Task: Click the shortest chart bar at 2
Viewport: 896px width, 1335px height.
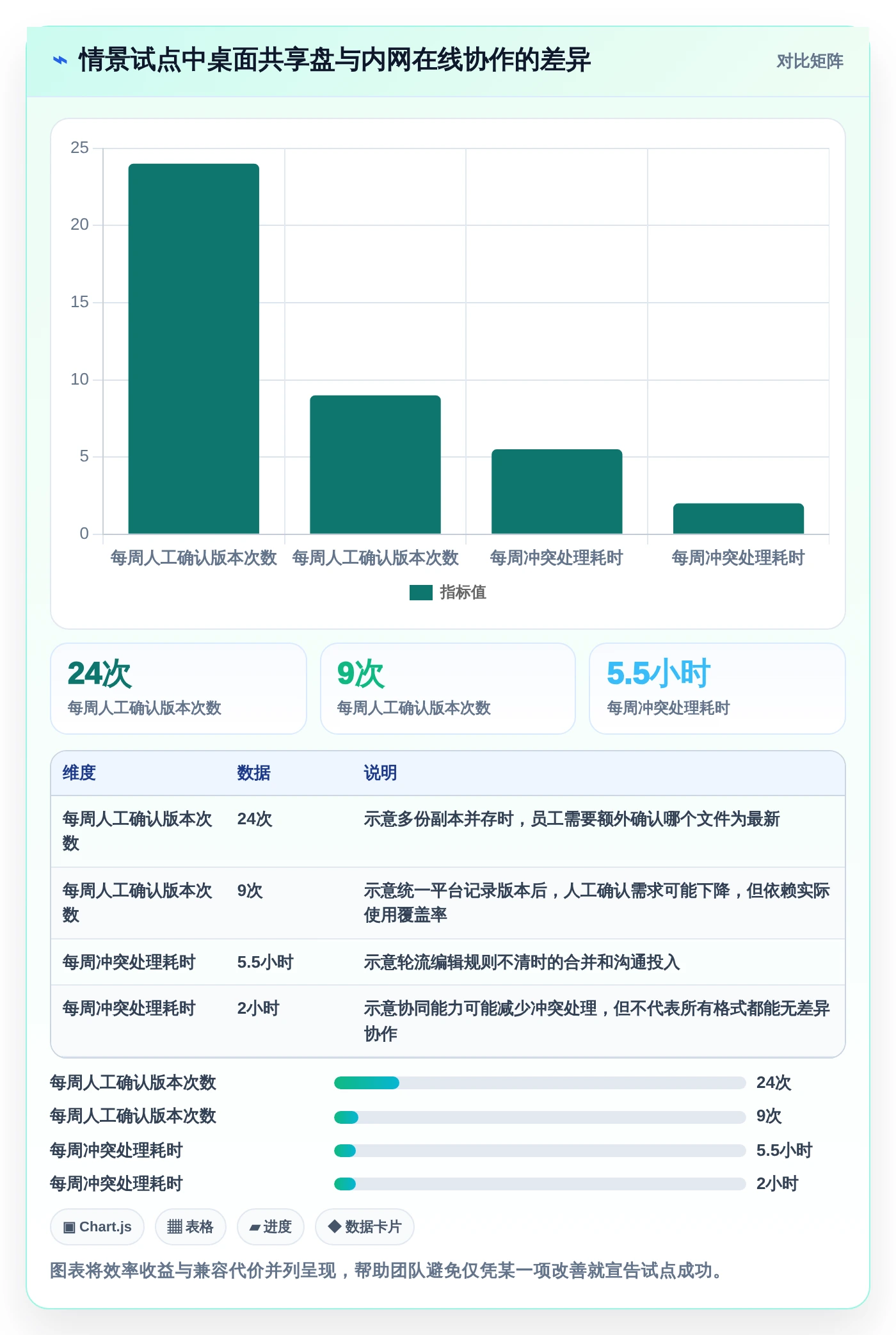Action: [739, 518]
